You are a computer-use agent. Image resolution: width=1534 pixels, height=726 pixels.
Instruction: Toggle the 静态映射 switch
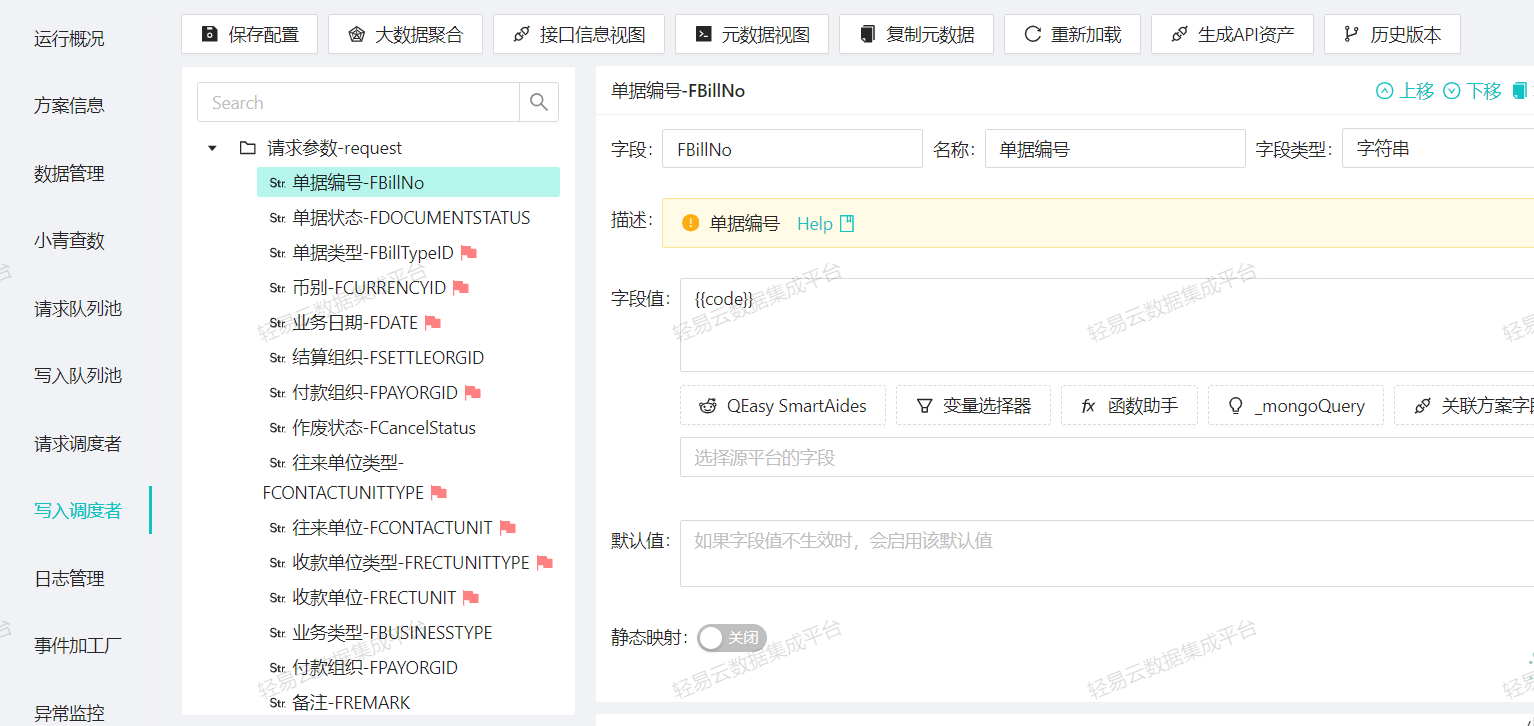point(732,638)
